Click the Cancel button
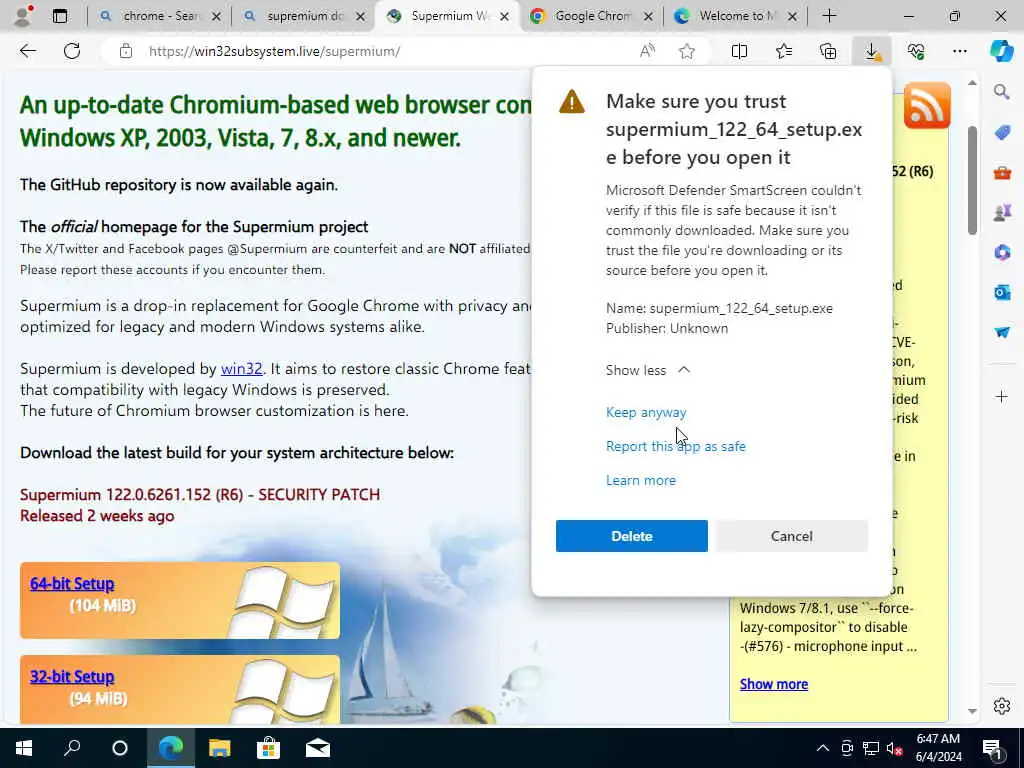The height and width of the screenshot is (768, 1024). 792,536
